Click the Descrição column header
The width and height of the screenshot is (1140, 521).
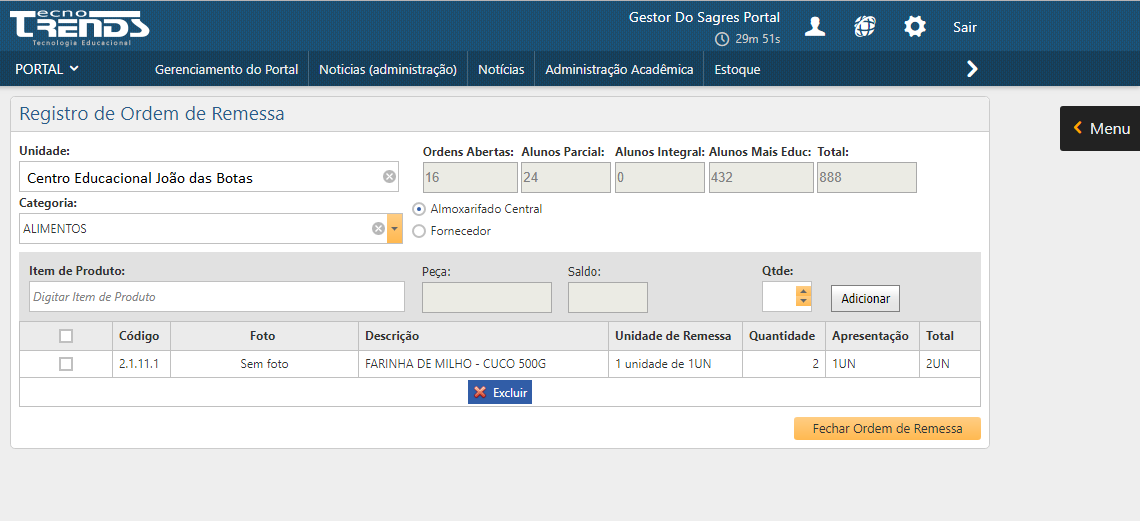483,336
